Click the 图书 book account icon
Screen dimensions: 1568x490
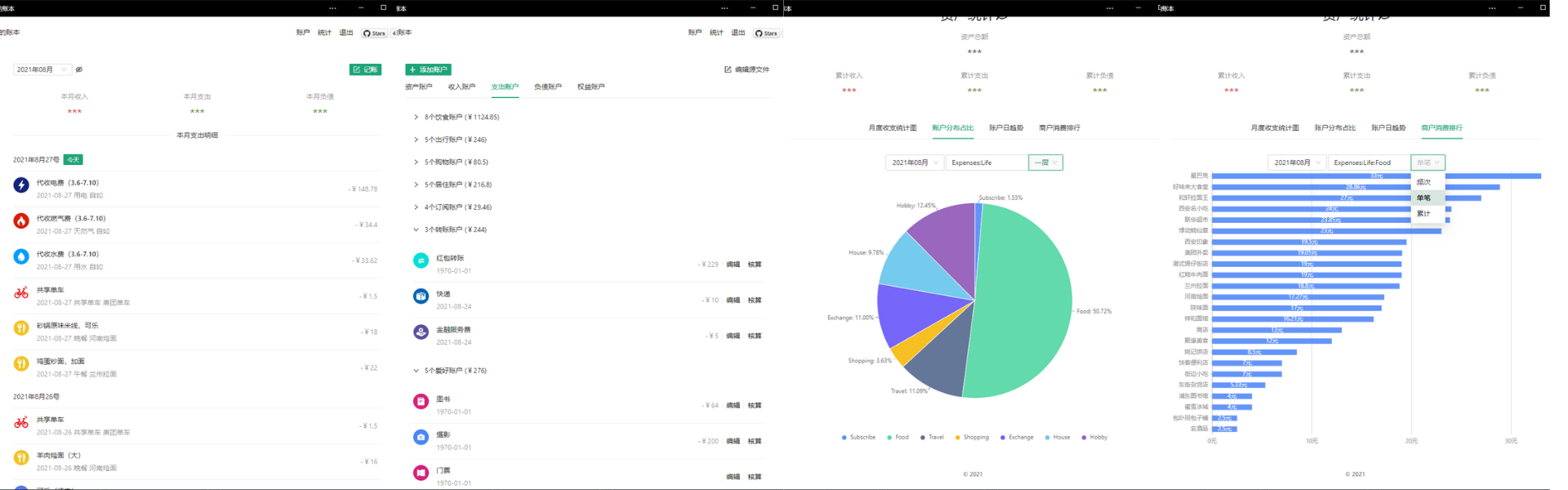(x=421, y=402)
